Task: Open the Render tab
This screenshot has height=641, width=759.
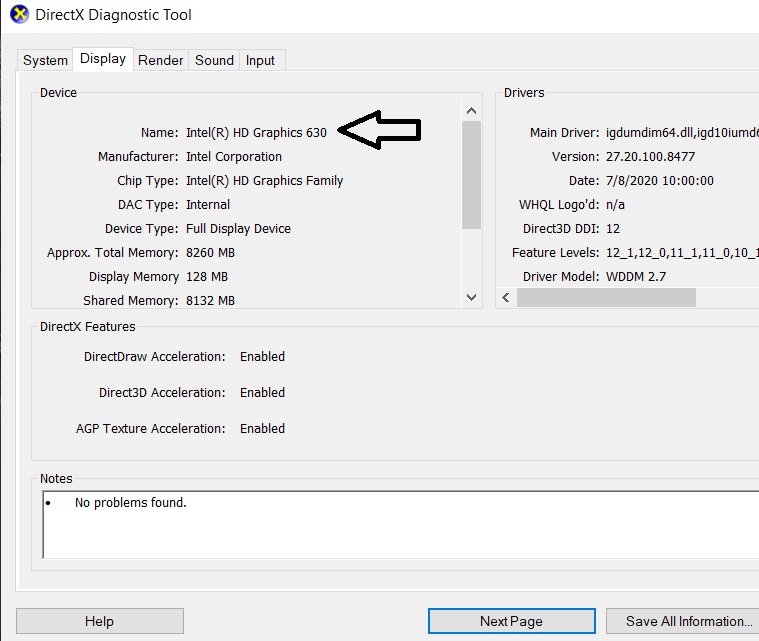Action: 161,60
